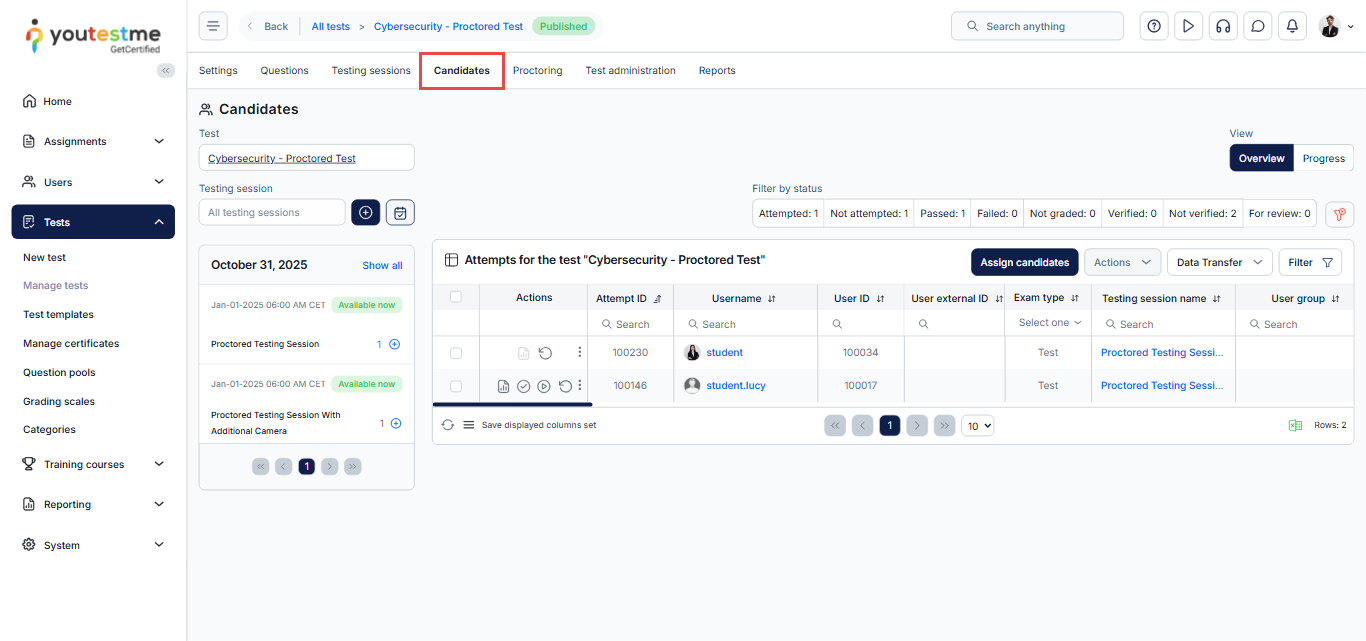Click the Assign candidates button
Screen dimensions: 1366x641
[1024, 262]
